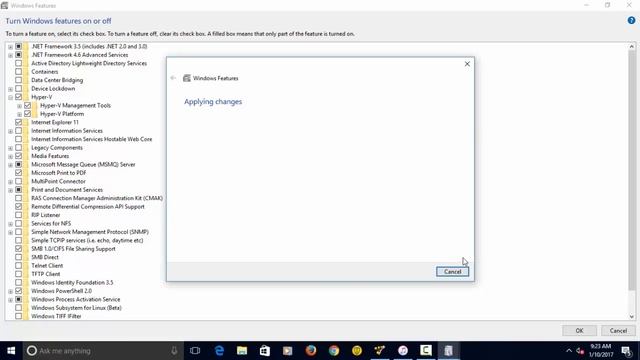Screen dimensions: 640x360
Task: Open the Camtasia C icon on taskbar
Action: pyautogui.click(x=426, y=351)
